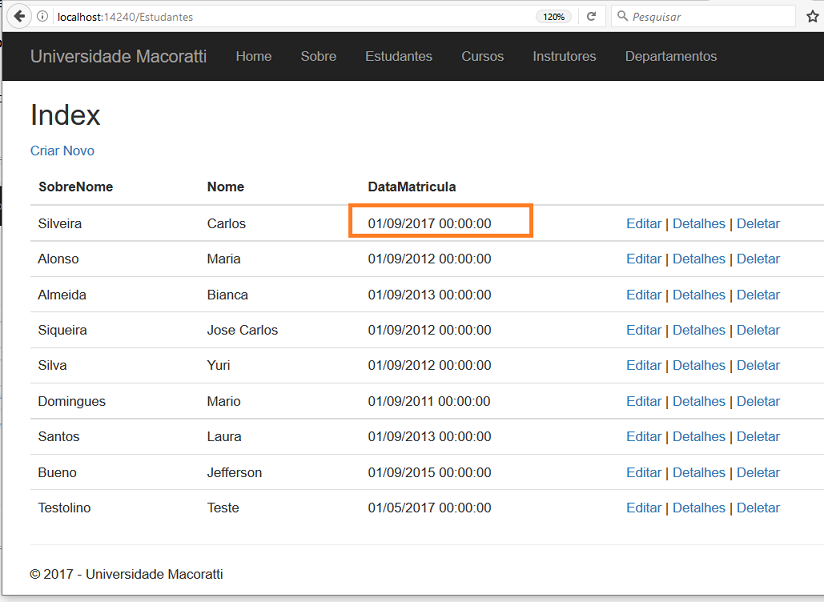
Task: Edit student Testolino Teste
Action: coord(644,508)
